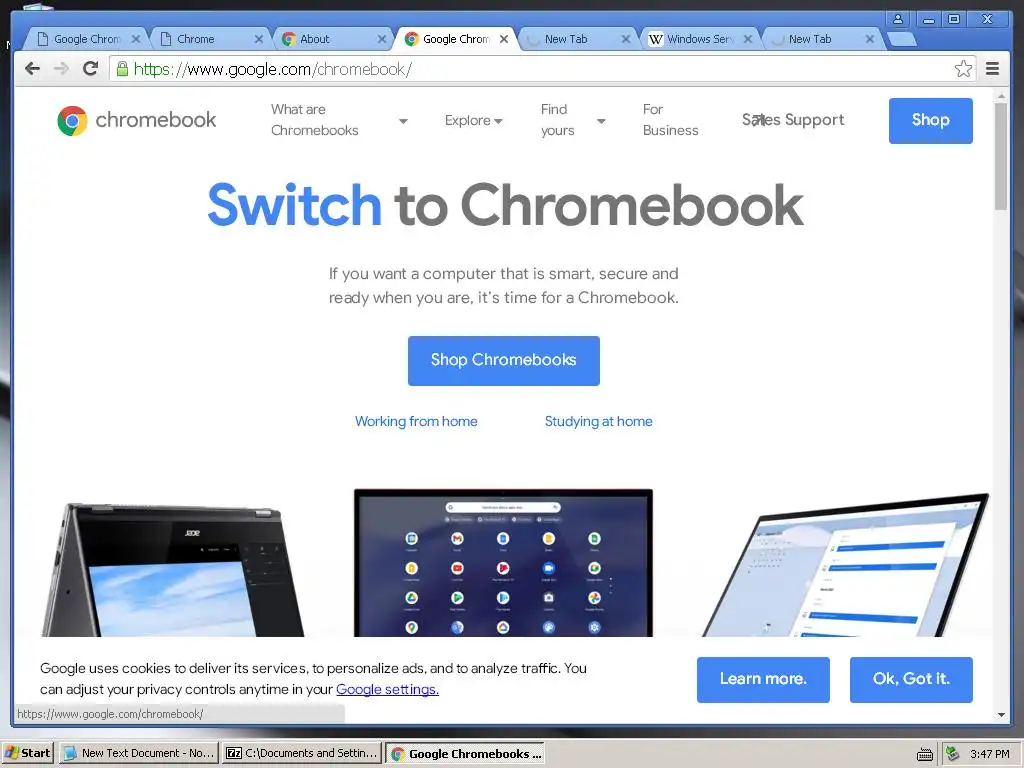This screenshot has width=1024, height=768.
Task: Open Sales Support in the navigation
Action: point(793,120)
